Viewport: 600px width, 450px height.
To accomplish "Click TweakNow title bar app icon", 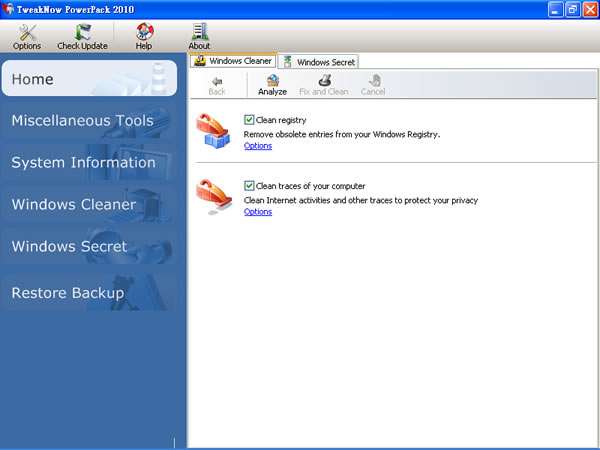I will [8, 8].
